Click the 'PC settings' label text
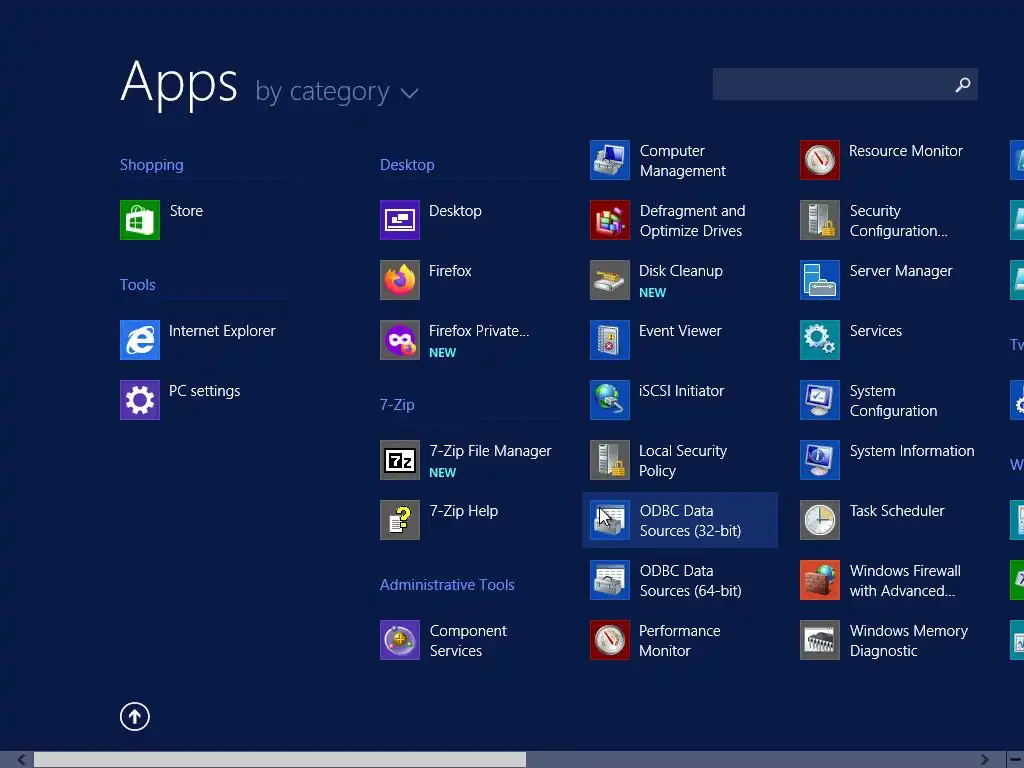The height and width of the screenshot is (768, 1024). (x=204, y=391)
